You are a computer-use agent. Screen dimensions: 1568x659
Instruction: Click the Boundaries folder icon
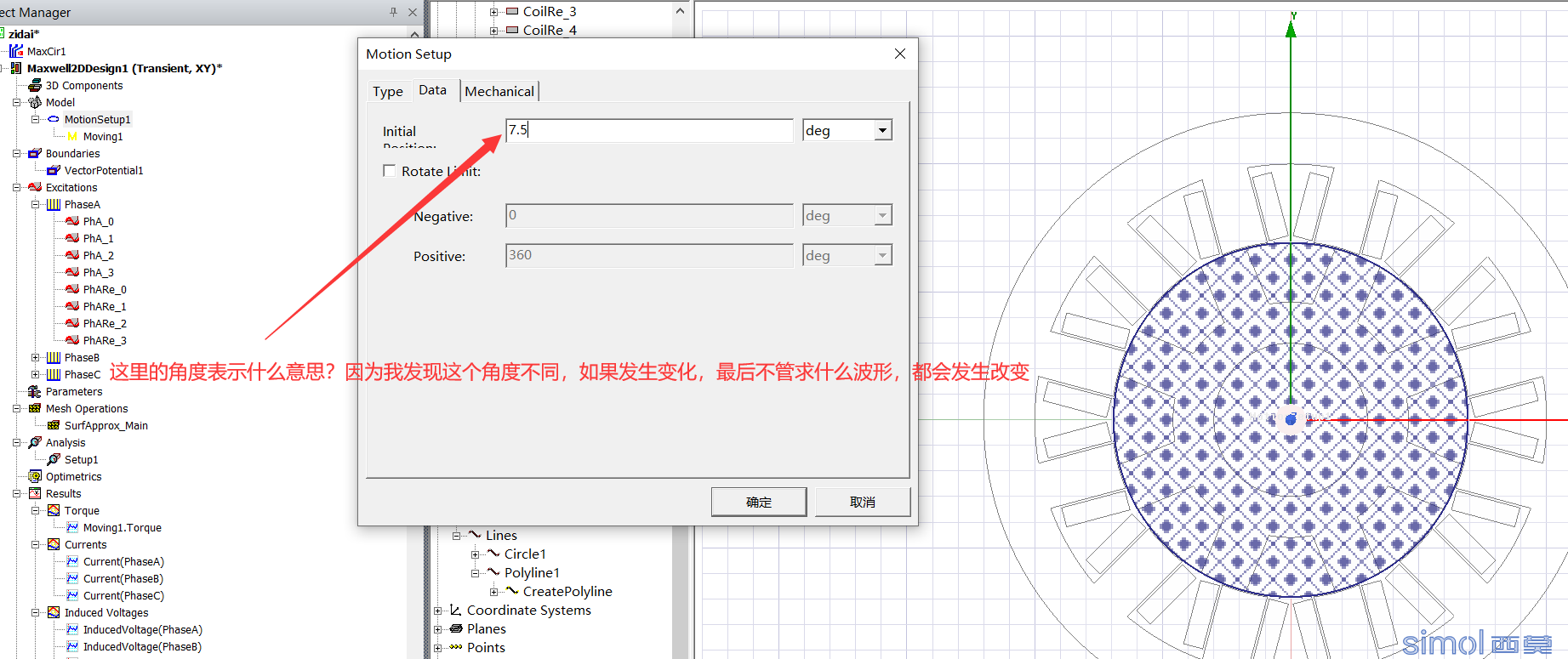tap(35, 153)
